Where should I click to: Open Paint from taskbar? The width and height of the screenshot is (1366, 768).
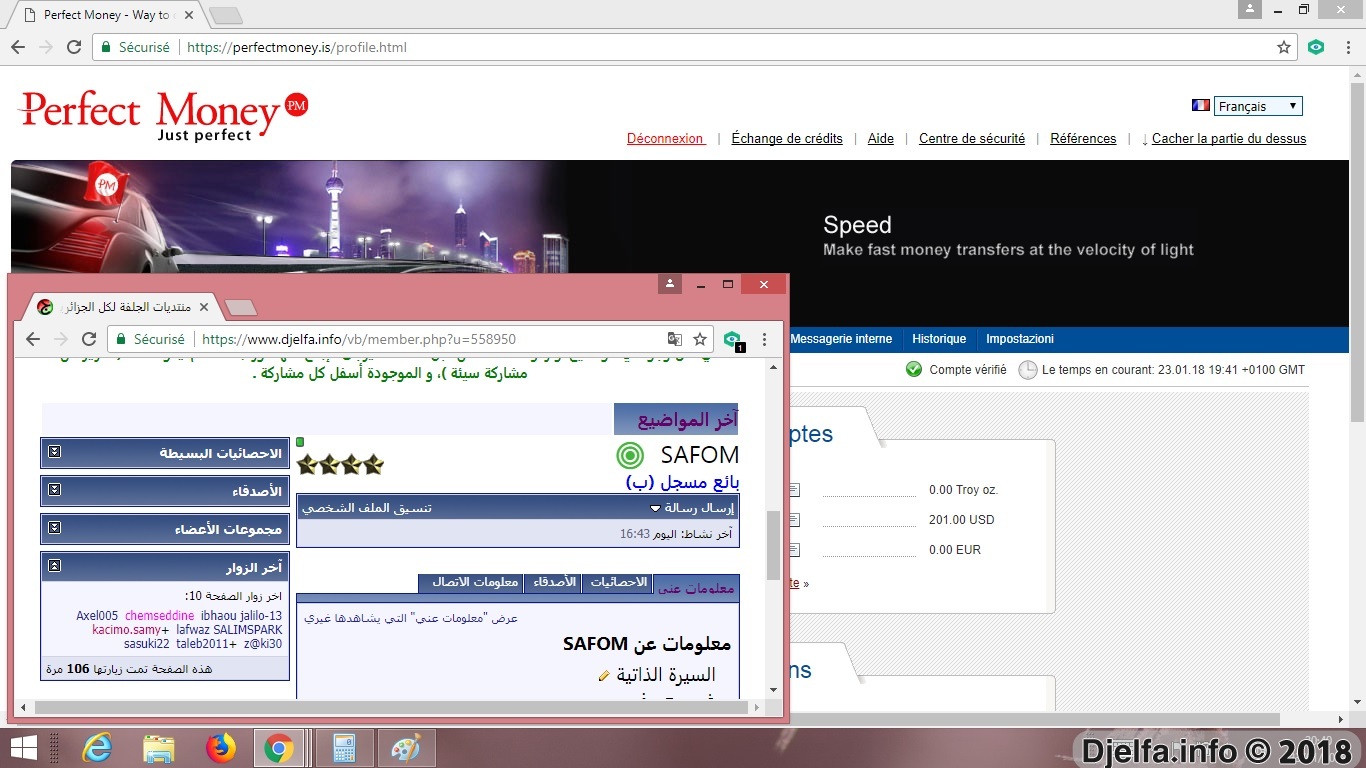pyautogui.click(x=406, y=748)
